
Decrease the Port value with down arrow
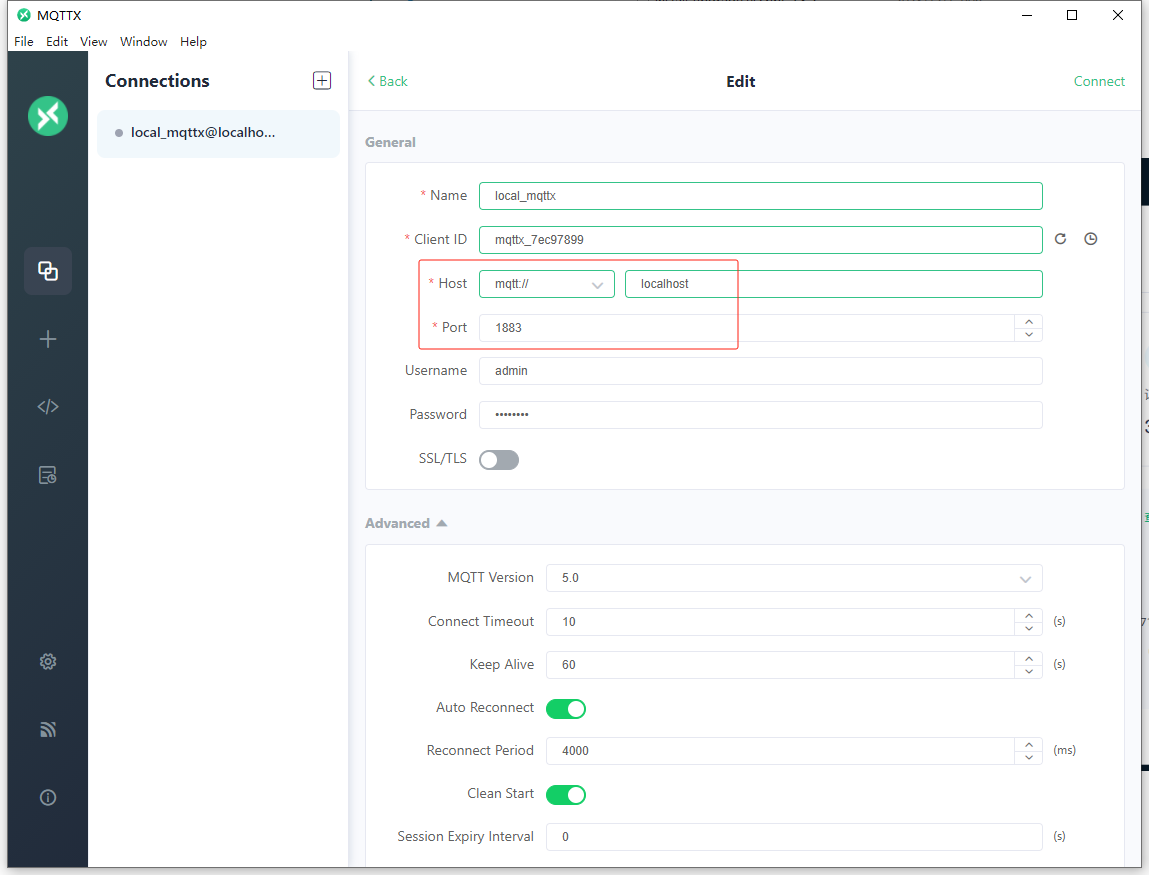click(1029, 335)
